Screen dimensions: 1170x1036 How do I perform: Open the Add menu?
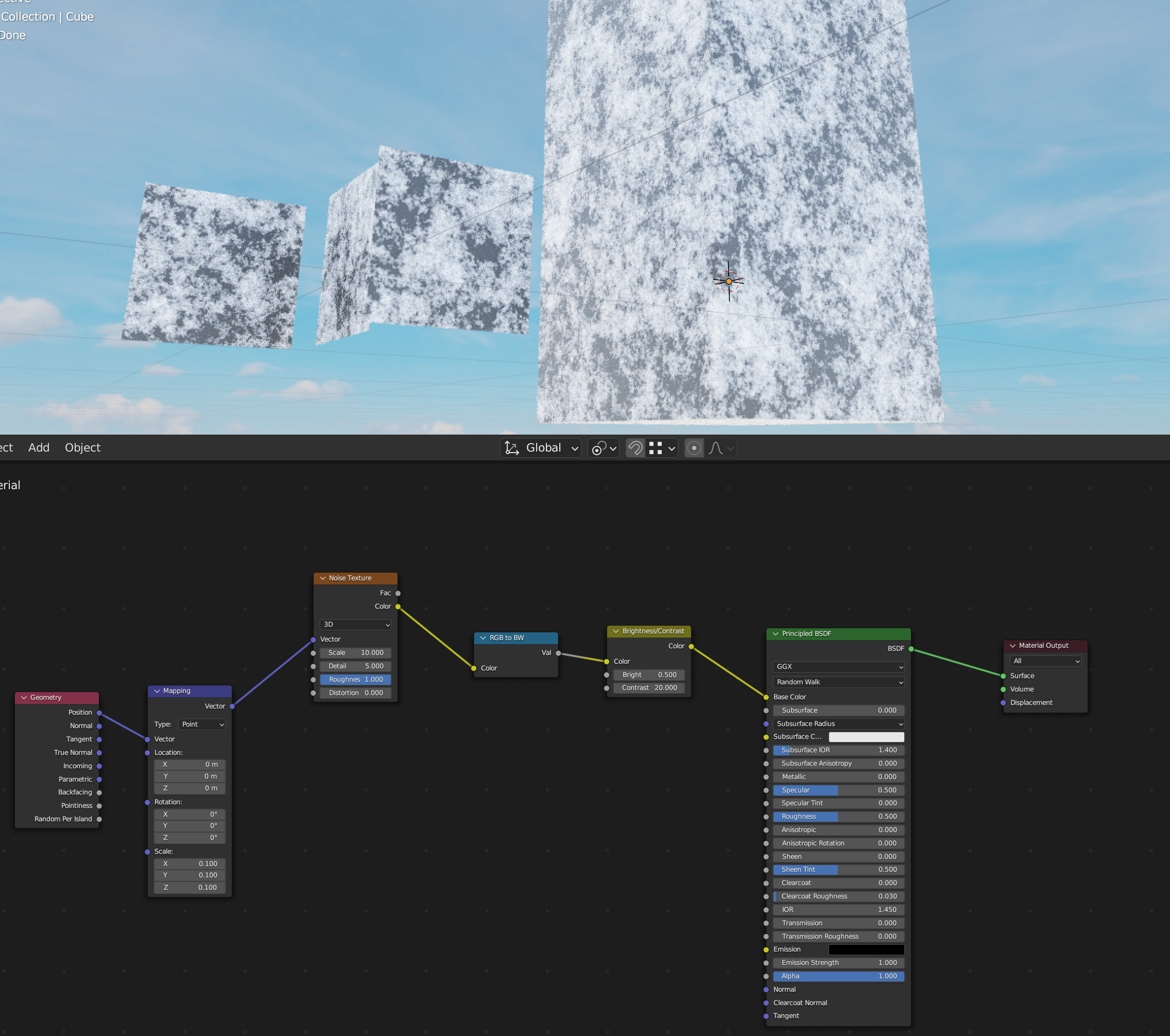pyautogui.click(x=39, y=447)
